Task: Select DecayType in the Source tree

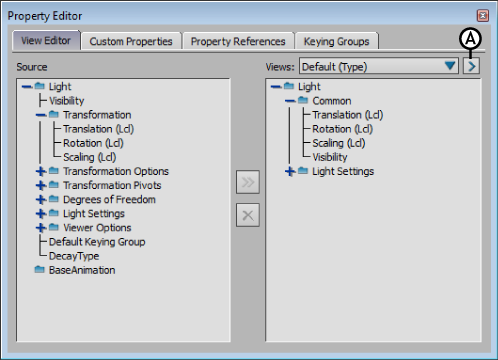Action: point(74,256)
